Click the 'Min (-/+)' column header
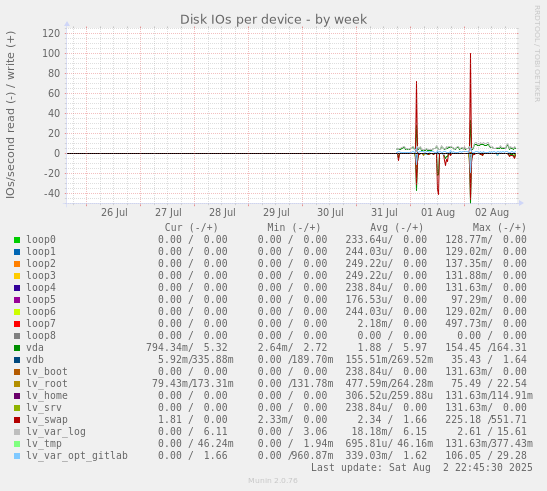This screenshot has width=547, height=491. (x=294, y=228)
